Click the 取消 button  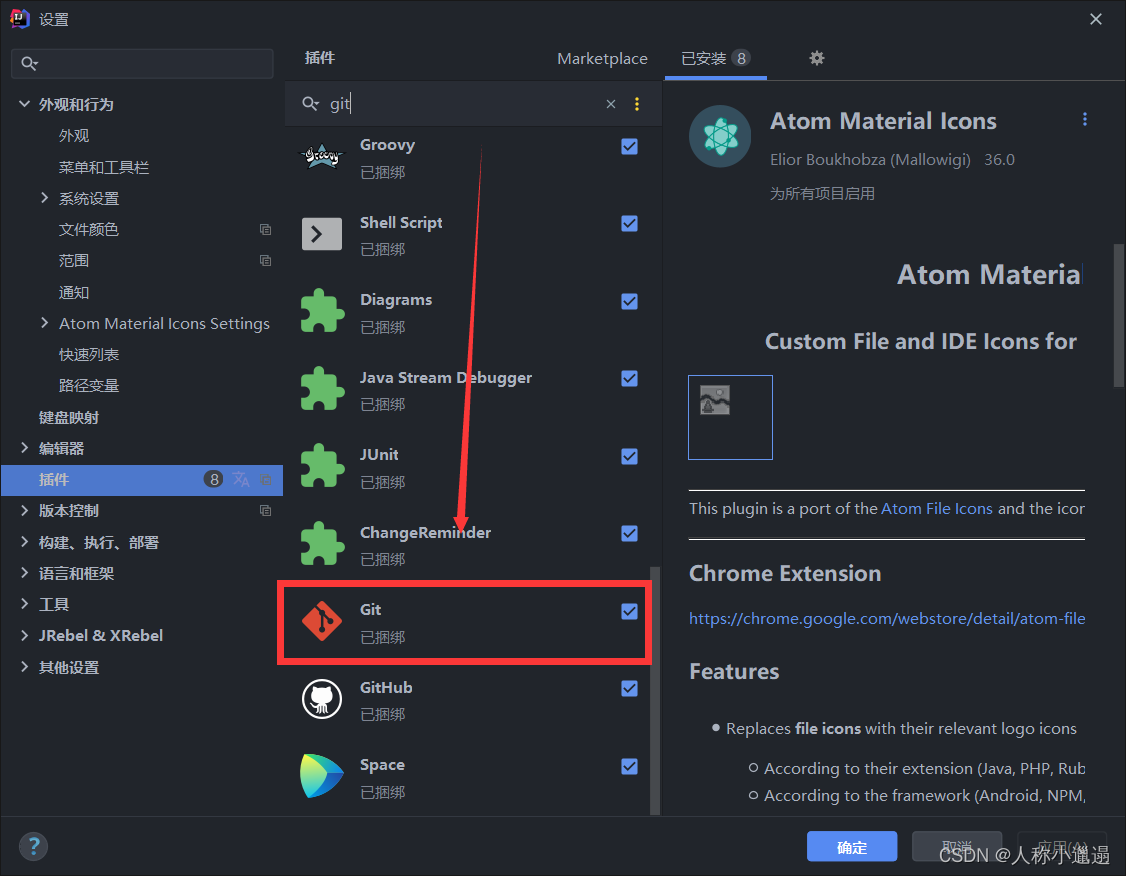click(x=957, y=847)
